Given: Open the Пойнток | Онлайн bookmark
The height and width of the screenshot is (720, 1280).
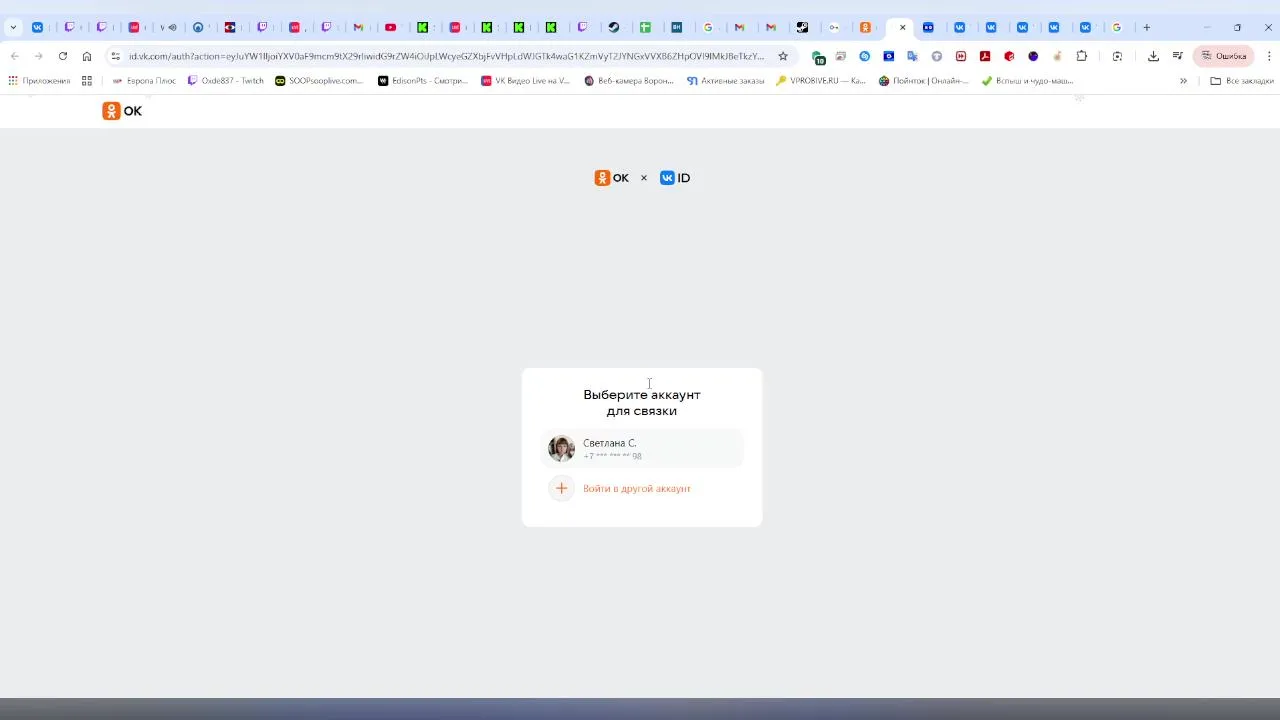Looking at the screenshot, I should (924, 81).
